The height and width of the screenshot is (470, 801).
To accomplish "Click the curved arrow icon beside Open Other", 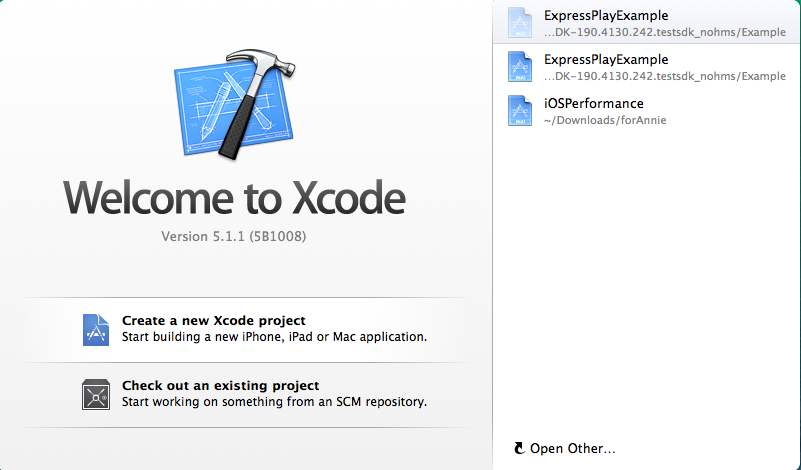I will pyautogui.click(x=518, y=449).
